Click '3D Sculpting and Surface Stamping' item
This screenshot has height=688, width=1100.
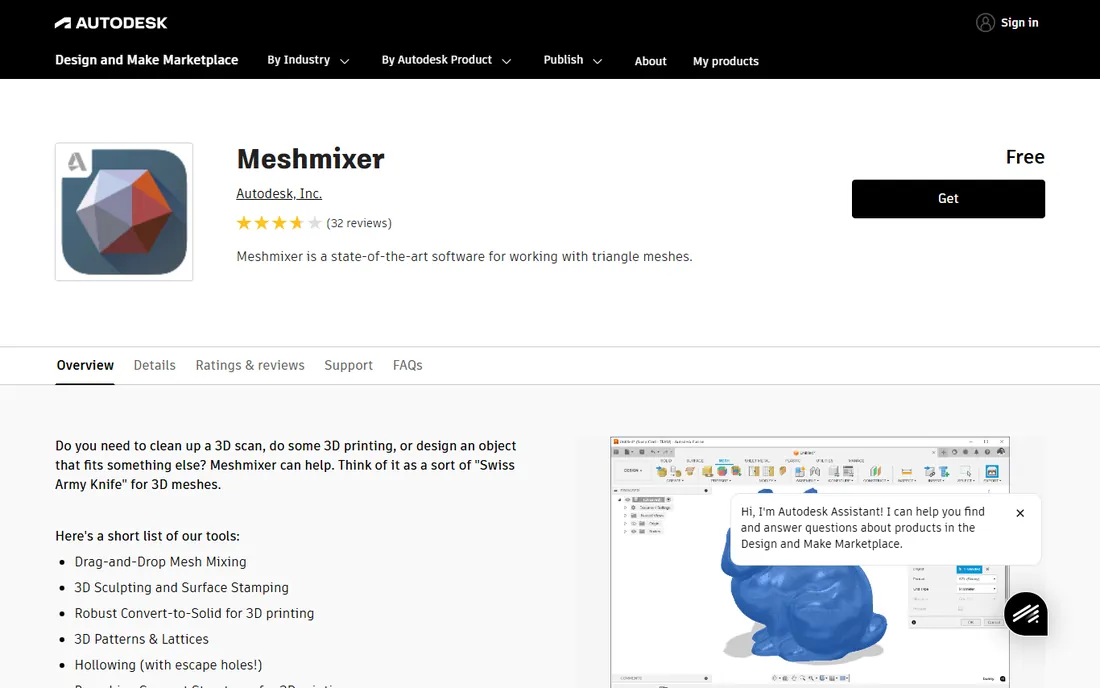[x=182, y=588]
